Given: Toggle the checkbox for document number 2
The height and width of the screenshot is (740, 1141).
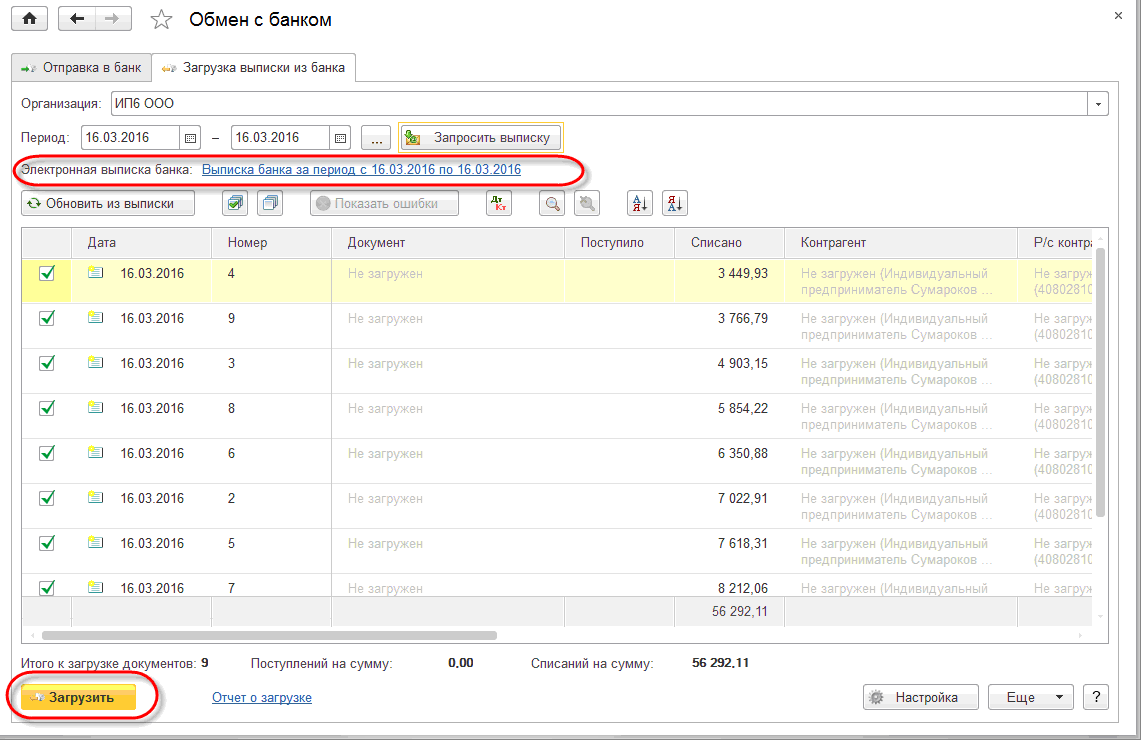Looking at the screenshot, I should (46, 498).
